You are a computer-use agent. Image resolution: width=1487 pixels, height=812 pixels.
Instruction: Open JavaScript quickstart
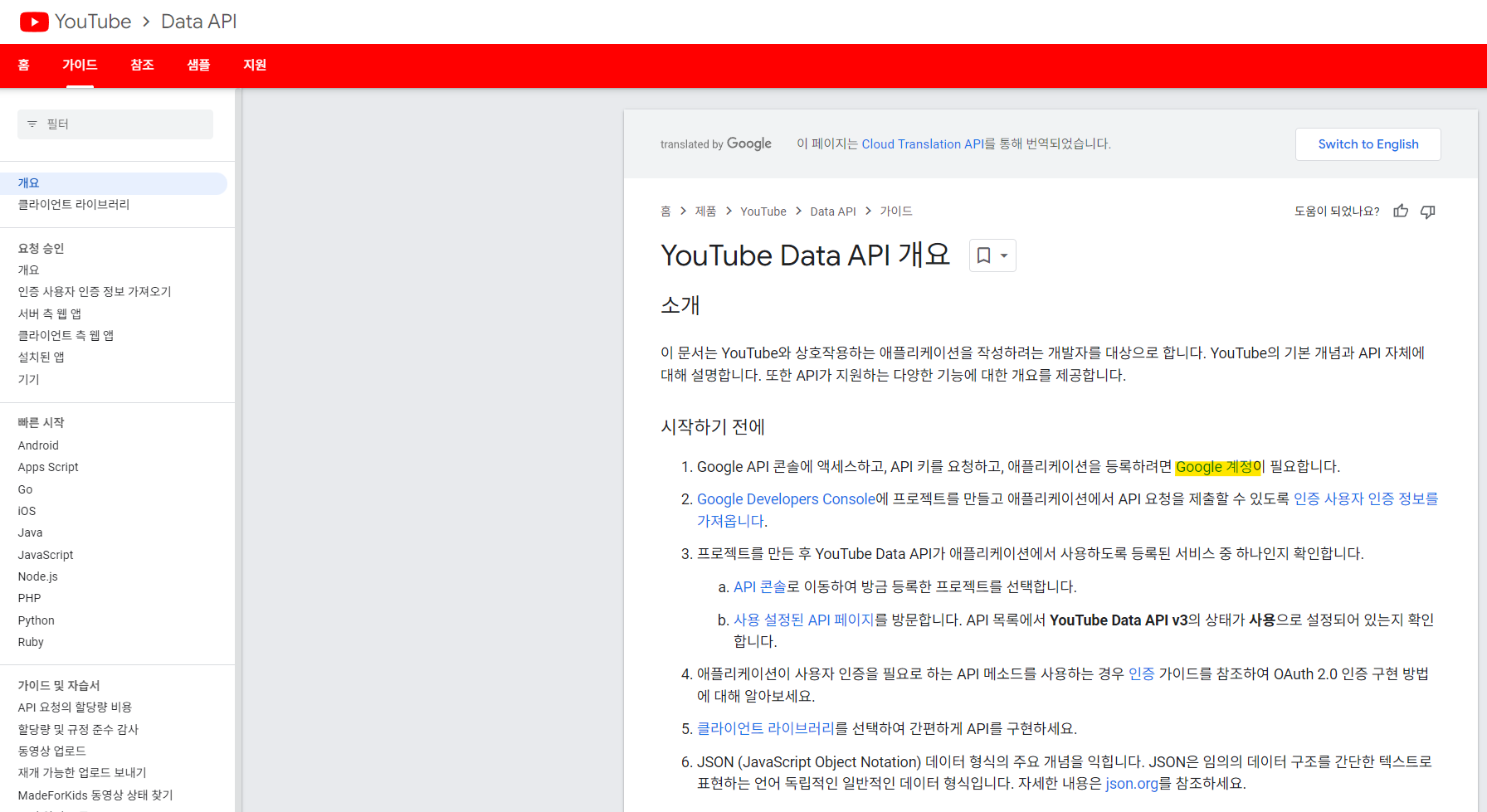[46, 556]
